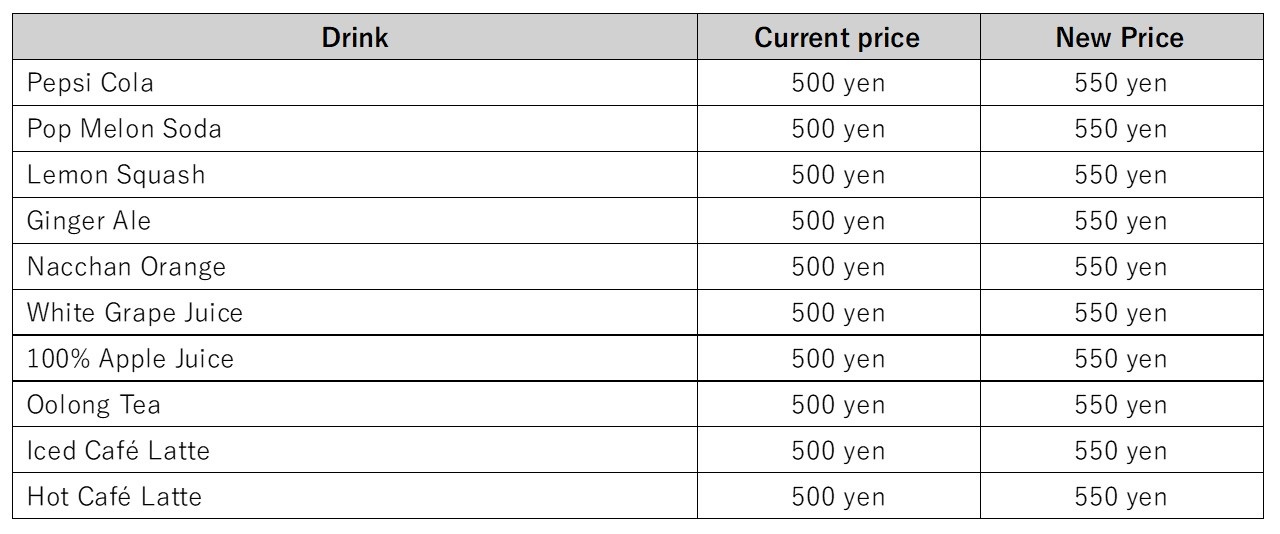Click the Hot Café Latte cell
The image size is (1280, 534).
(114, 497)
